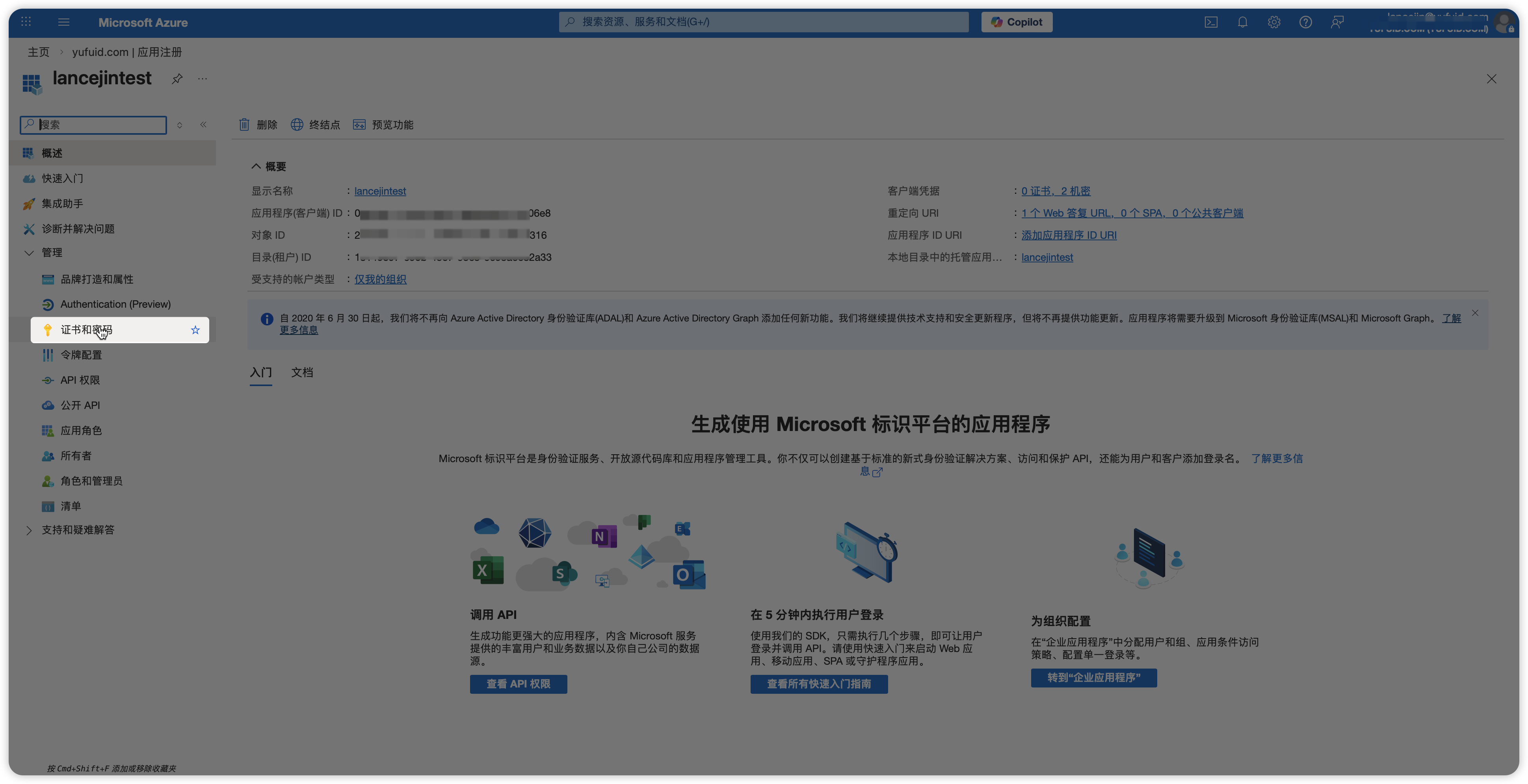Collapse the 概要 essentials section

click(256, 167)
